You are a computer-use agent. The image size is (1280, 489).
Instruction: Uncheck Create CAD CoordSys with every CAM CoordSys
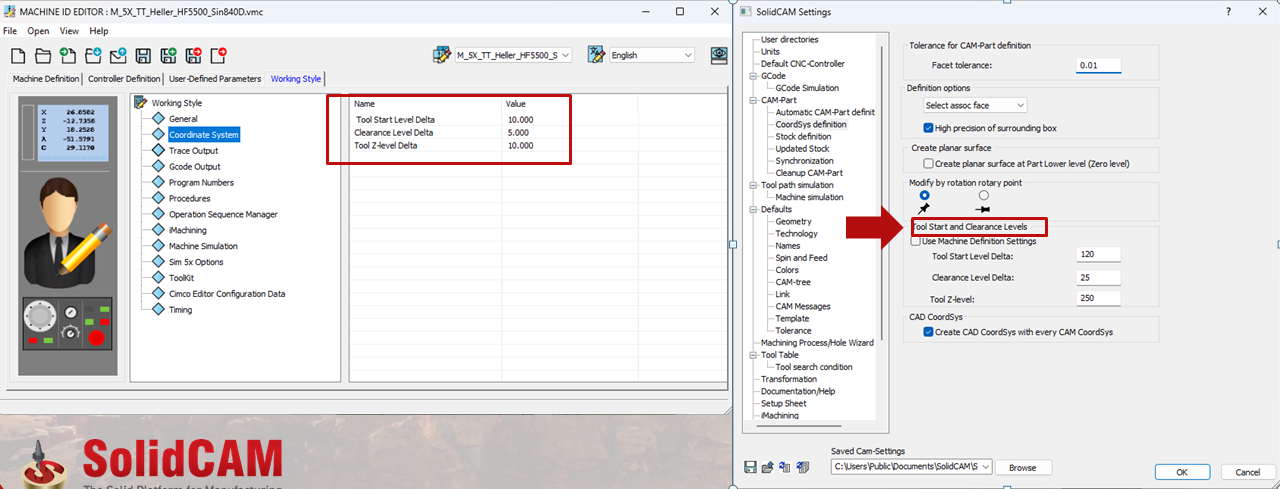click(x=929, y=332)
